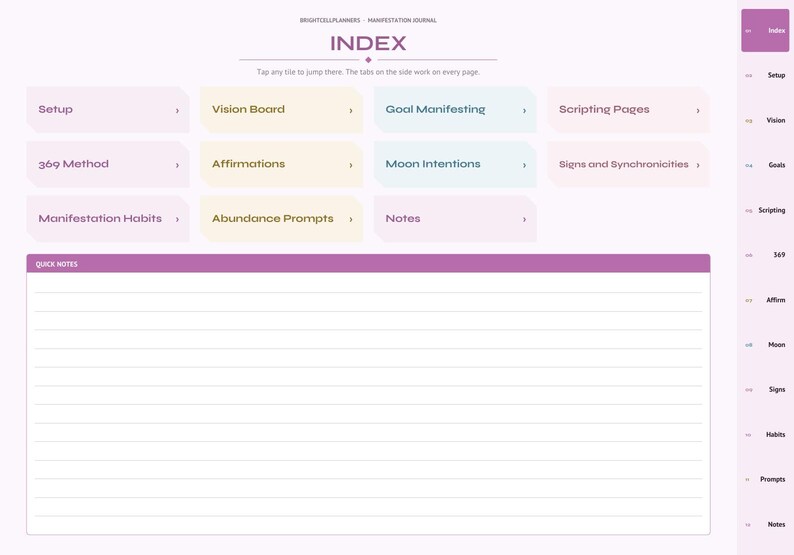Image resolution: width=794 pixels, height=555 pixels.
Task: Click the chevron on Abundance Prompts tile
Action: click(x=350, y=219)
